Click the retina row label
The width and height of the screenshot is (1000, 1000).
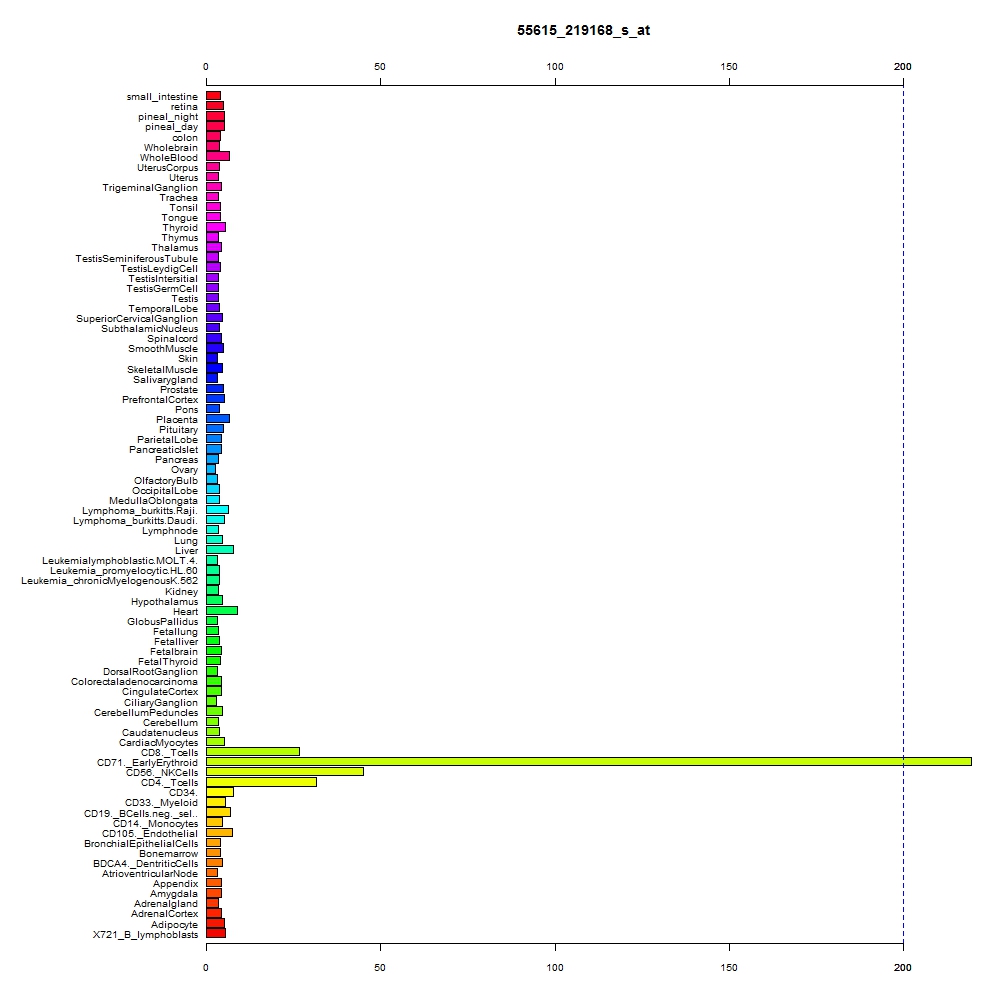(x=184, y=107)
